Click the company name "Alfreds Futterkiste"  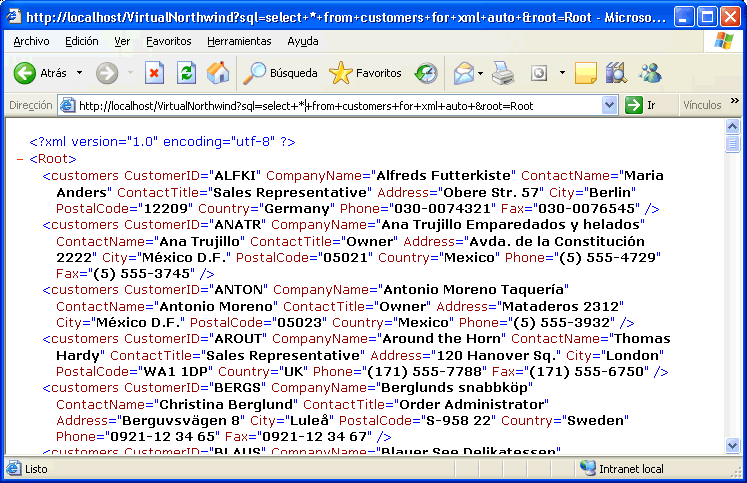444,176
